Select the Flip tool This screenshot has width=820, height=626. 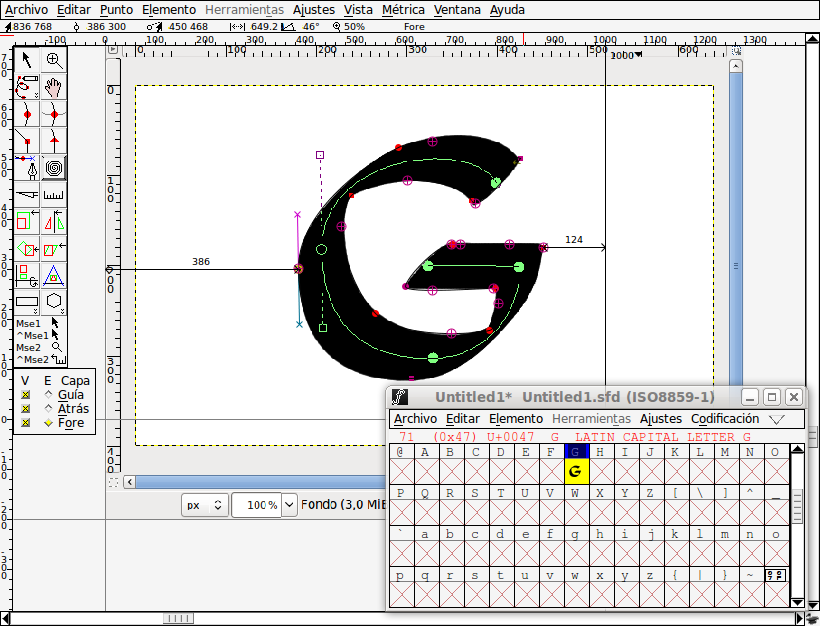[x=54, y=222]
